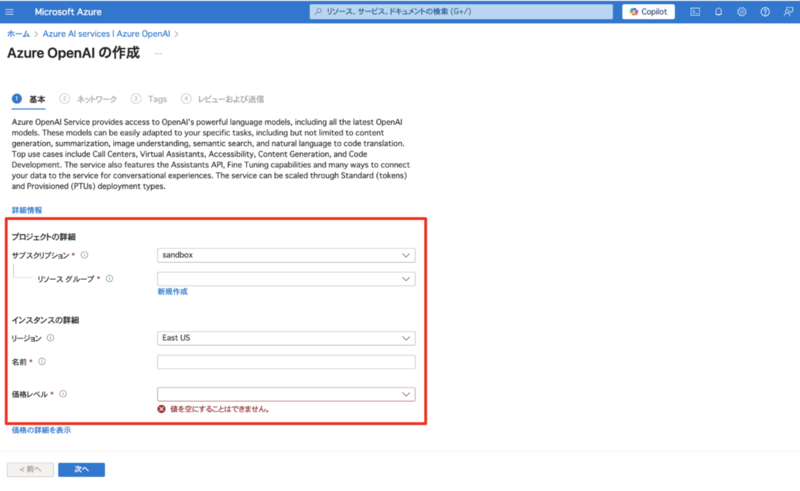Select the 基本 tab

point(29,100)
